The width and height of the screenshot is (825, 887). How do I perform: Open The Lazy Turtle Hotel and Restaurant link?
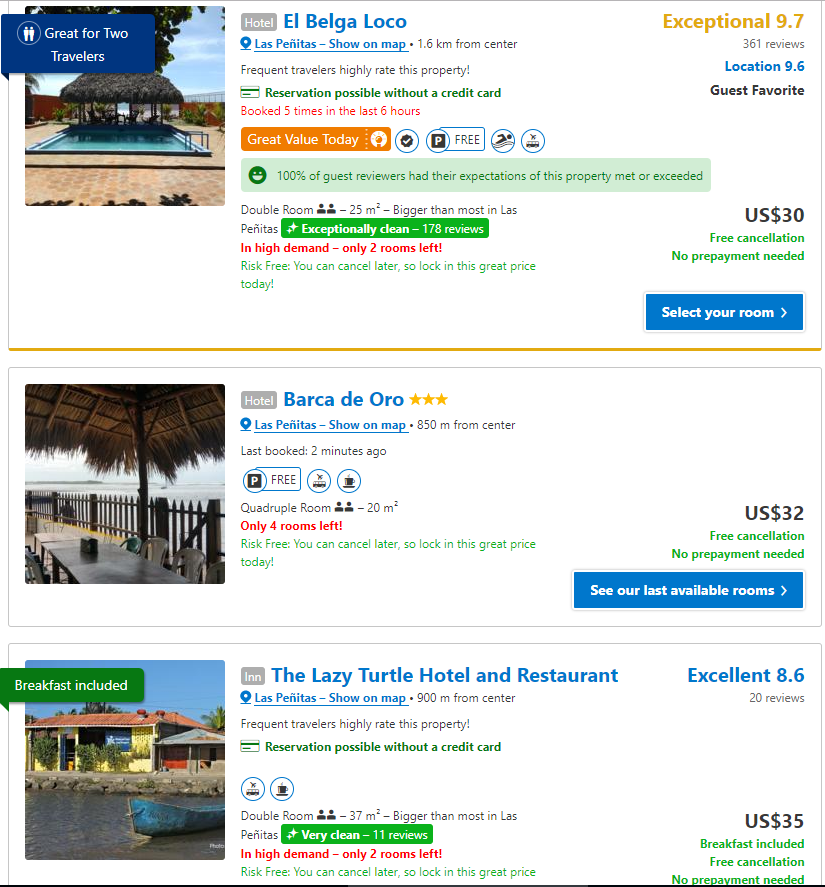point(444,676)
